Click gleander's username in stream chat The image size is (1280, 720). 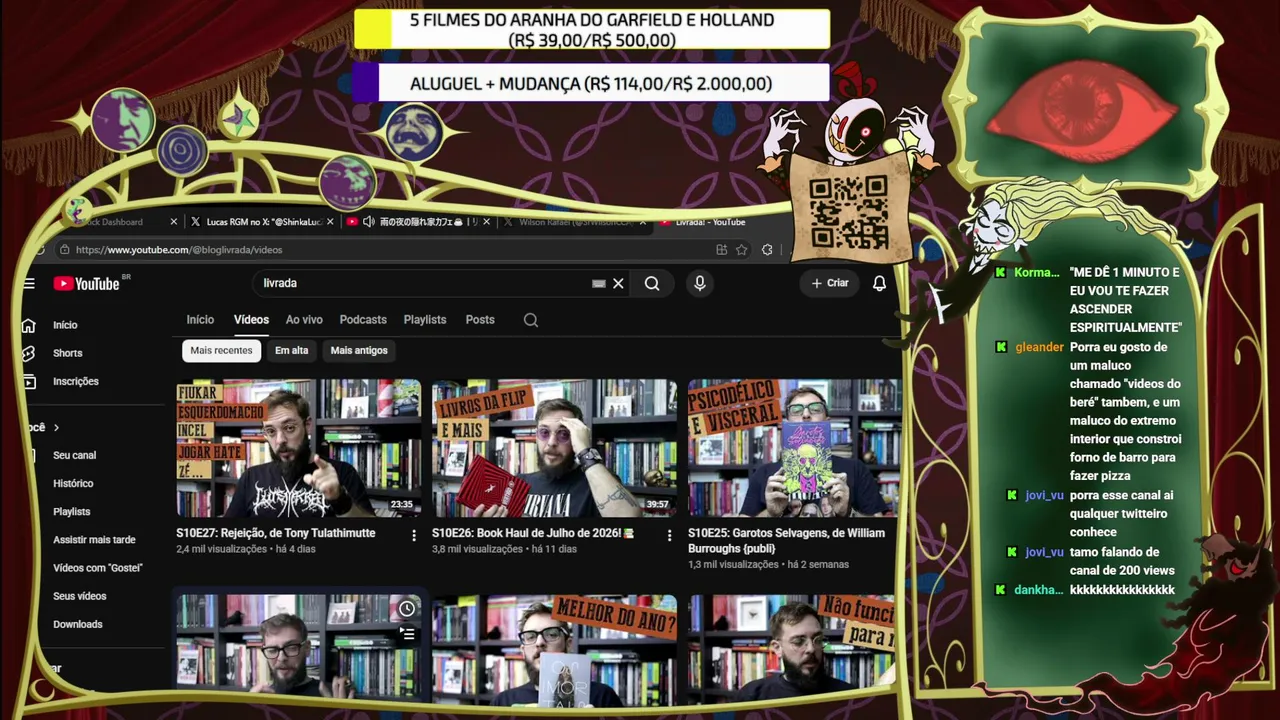(1039, 347)
